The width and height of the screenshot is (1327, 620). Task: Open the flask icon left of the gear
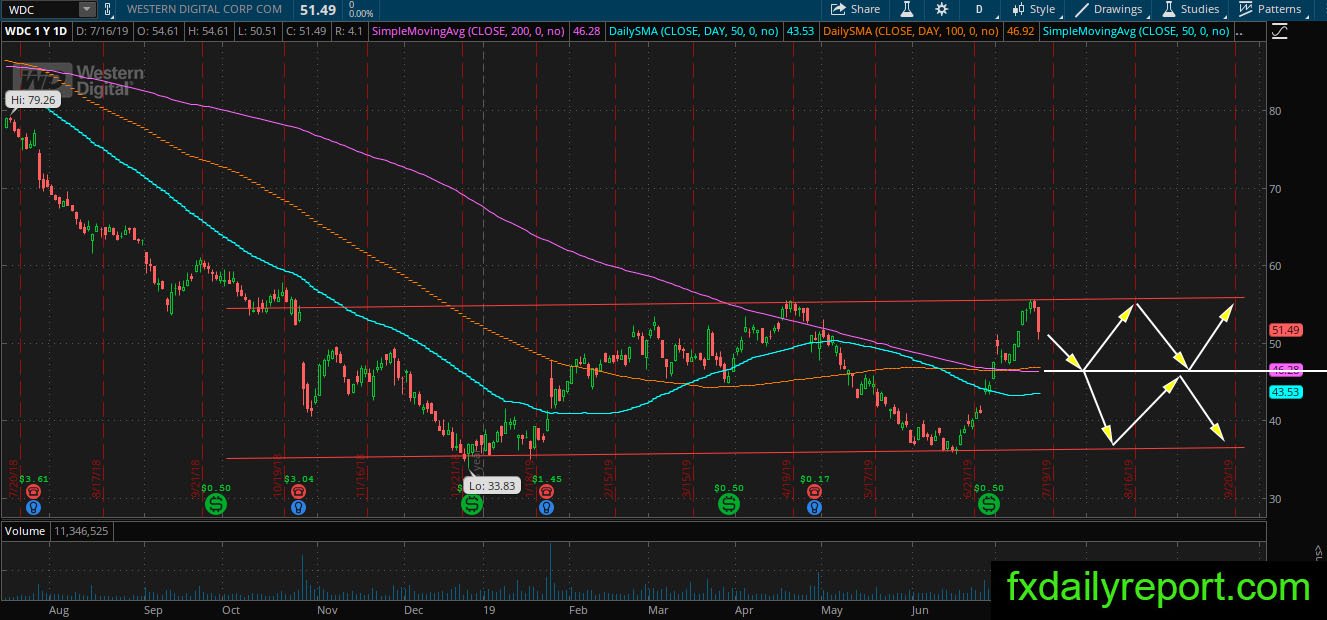(x=907, y=9)
